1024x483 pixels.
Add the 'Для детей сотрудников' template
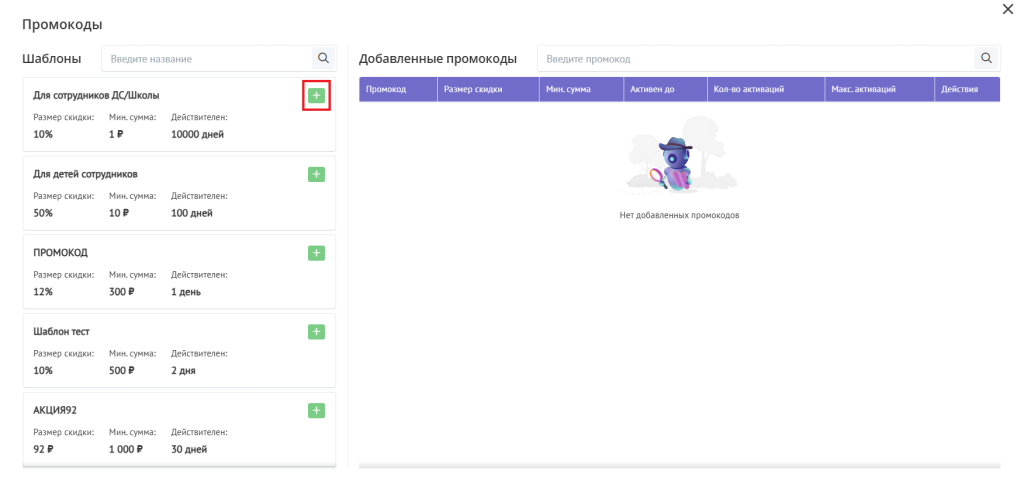pos(316,174)
